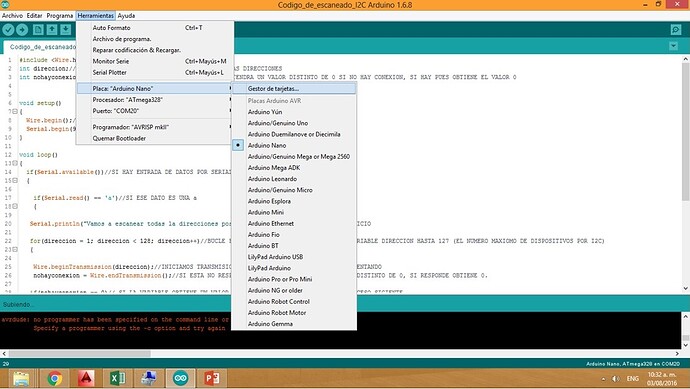690x389 pixels.
Task: Open the Editar menu
Action: point(34,15)
